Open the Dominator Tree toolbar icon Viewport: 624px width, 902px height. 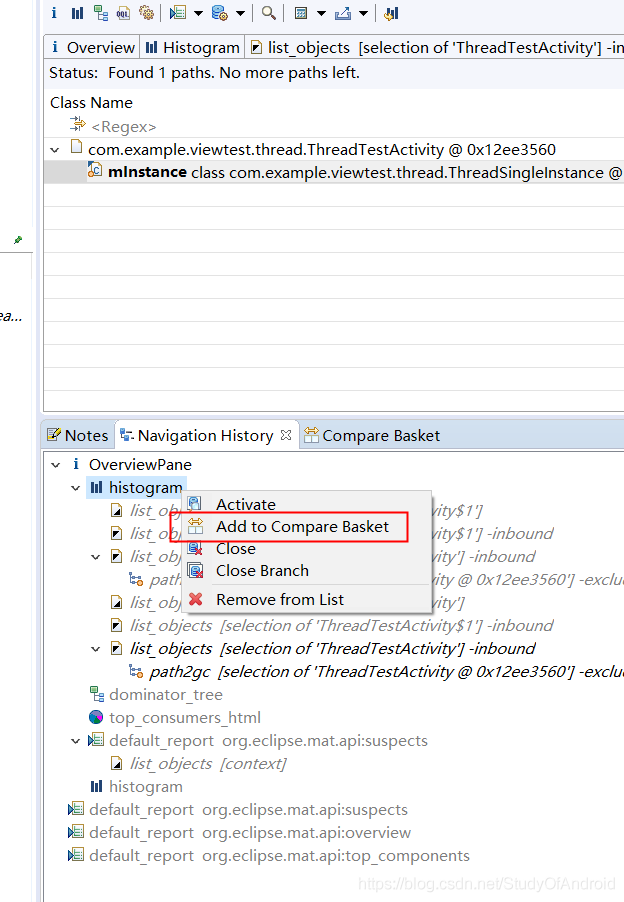(x=101, y=13)
